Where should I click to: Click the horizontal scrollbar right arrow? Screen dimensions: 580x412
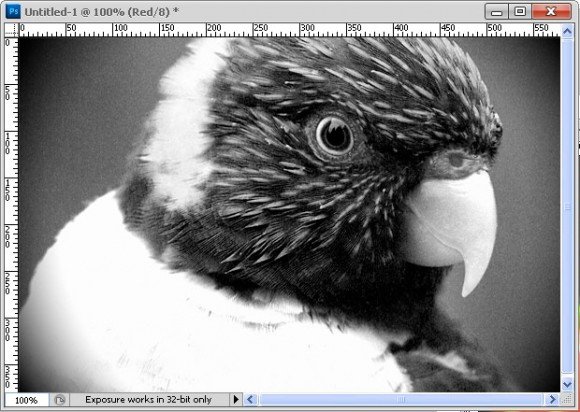[x=552, y=399]
